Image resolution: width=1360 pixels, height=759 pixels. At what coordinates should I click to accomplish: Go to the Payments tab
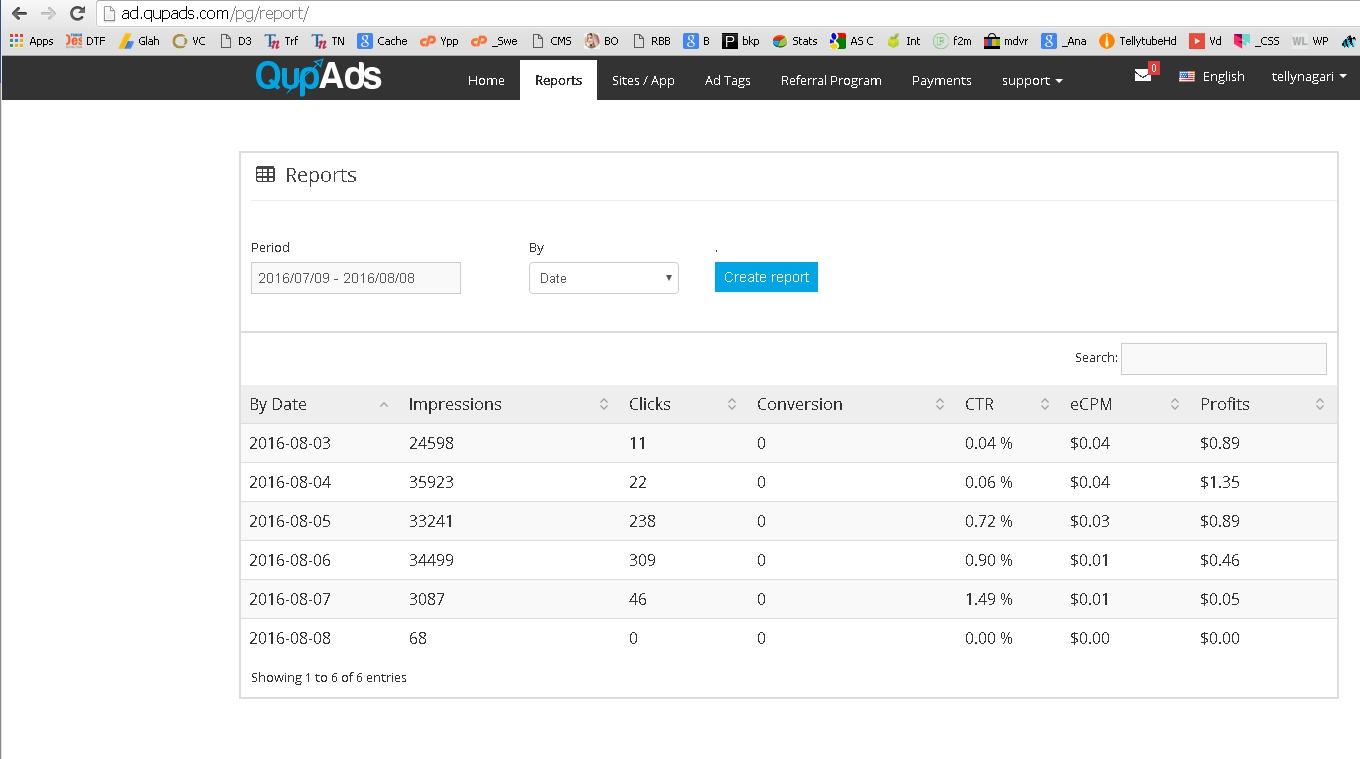(941, 80)
